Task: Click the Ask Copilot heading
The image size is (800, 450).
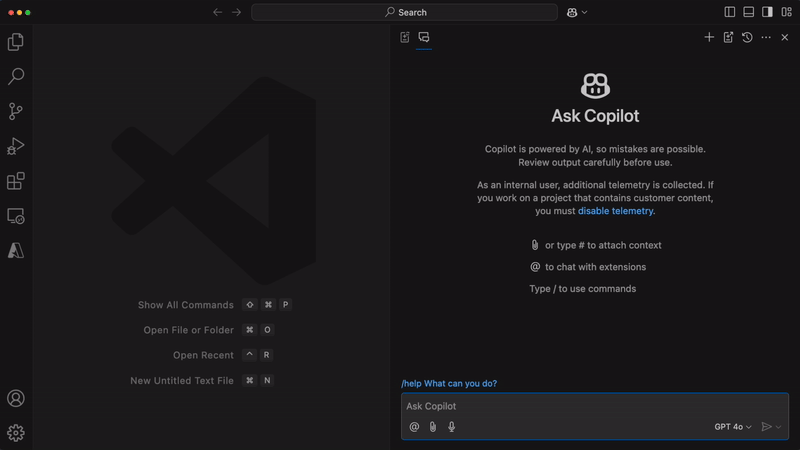Action: pyautogui.click(x=595, y=116)
